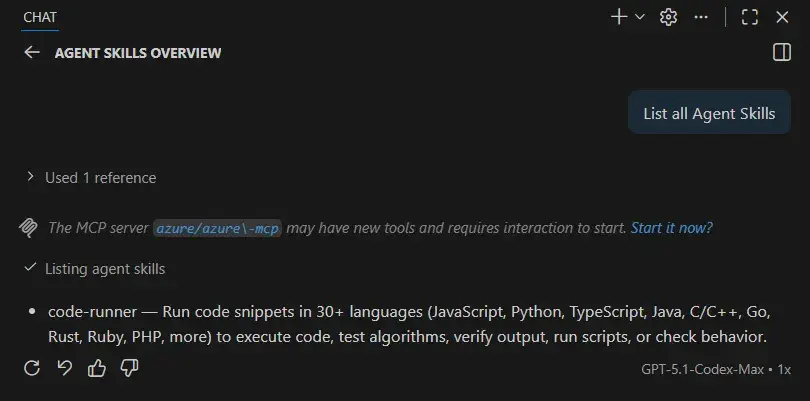Click the "Start it now?" link

pos(671,228)
